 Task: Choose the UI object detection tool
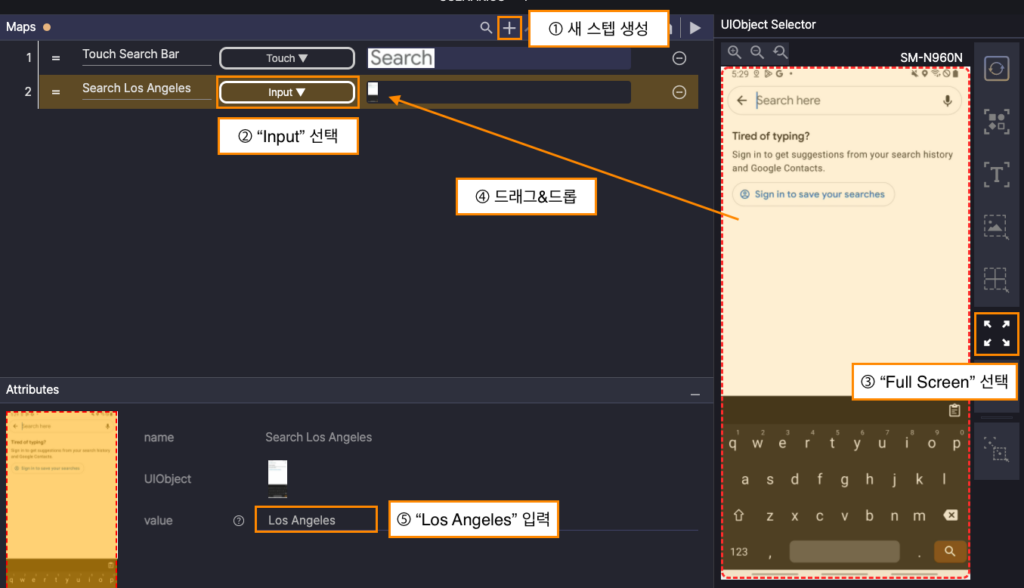pos(996,121)
